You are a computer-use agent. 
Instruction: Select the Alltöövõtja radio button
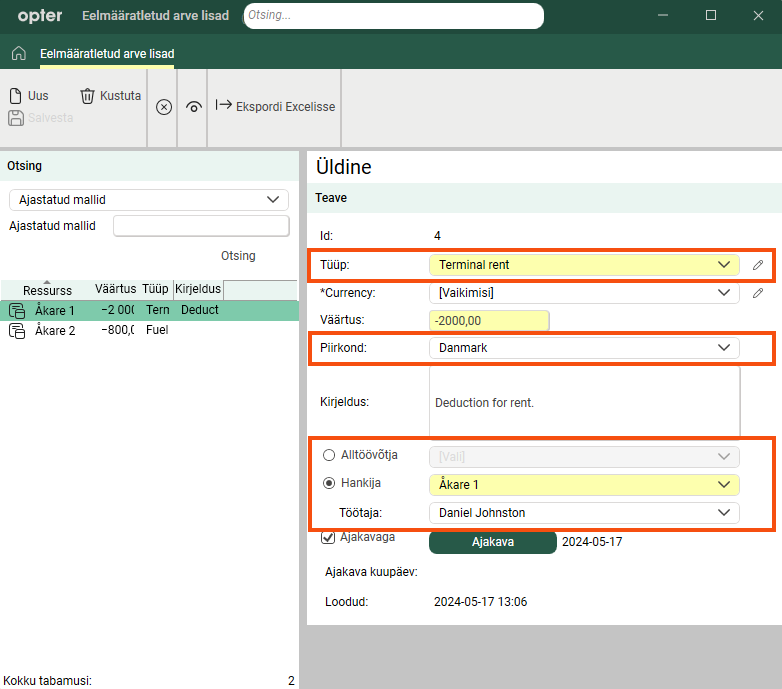[x=329, y=455]
